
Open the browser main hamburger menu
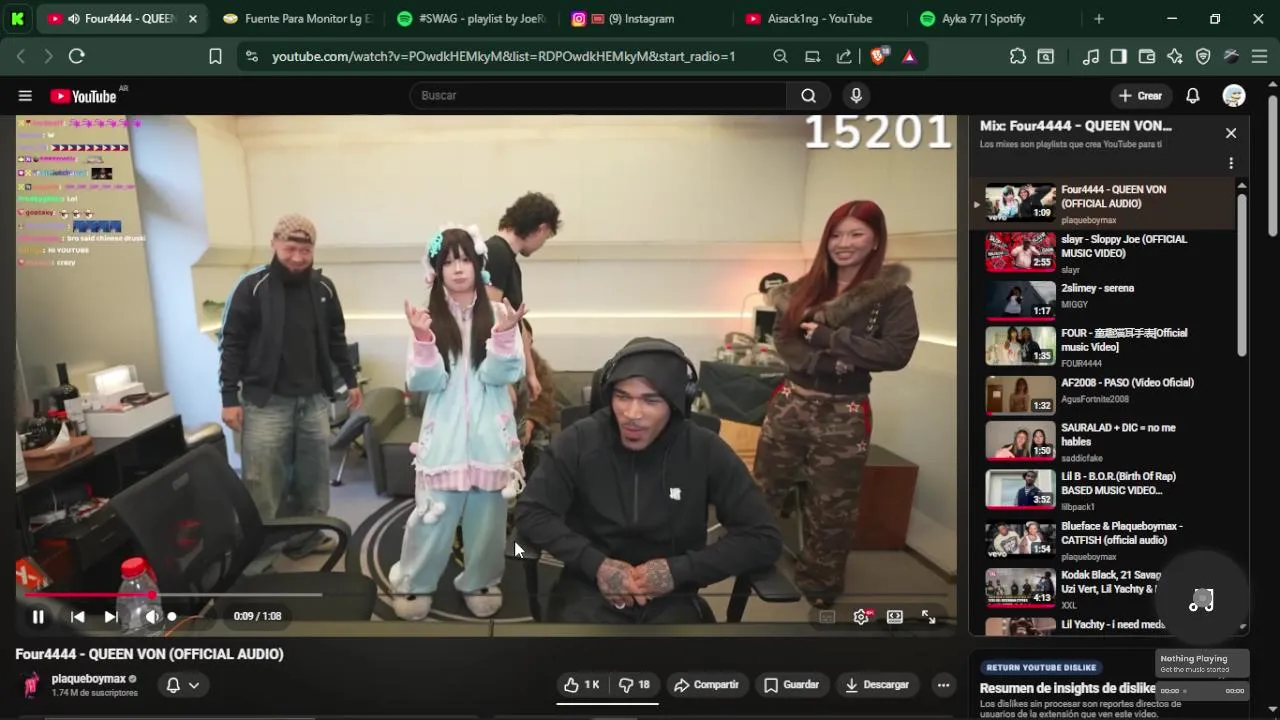[x=1259, y=57]
